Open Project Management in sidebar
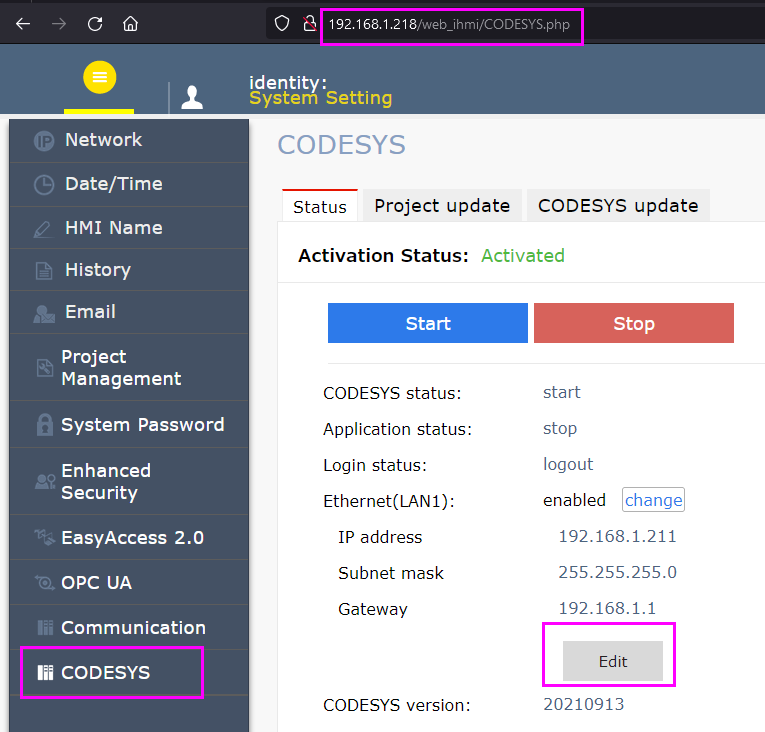Image resolution: width=765 pixels, height=732 pixels. pyautogui.click(x=129, y=367)
